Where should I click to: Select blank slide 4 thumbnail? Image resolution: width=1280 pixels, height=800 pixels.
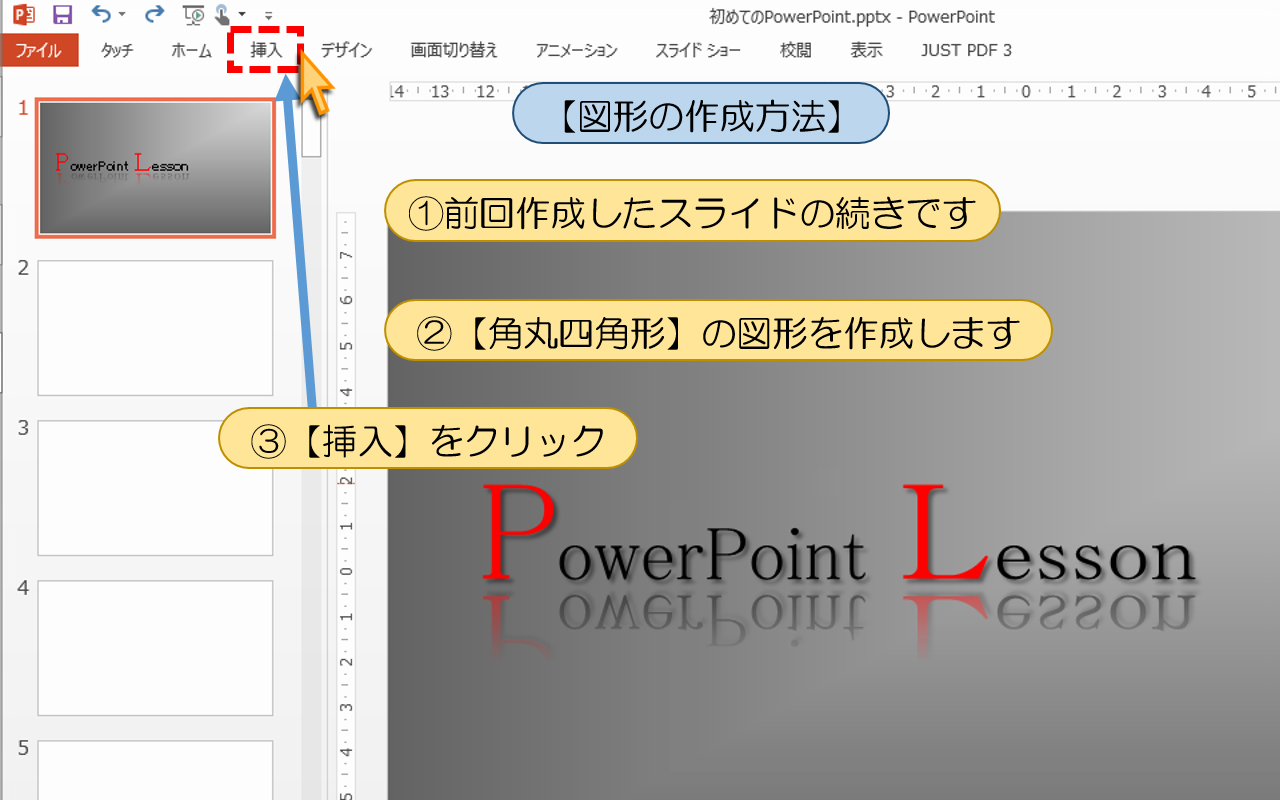(155, 648)
